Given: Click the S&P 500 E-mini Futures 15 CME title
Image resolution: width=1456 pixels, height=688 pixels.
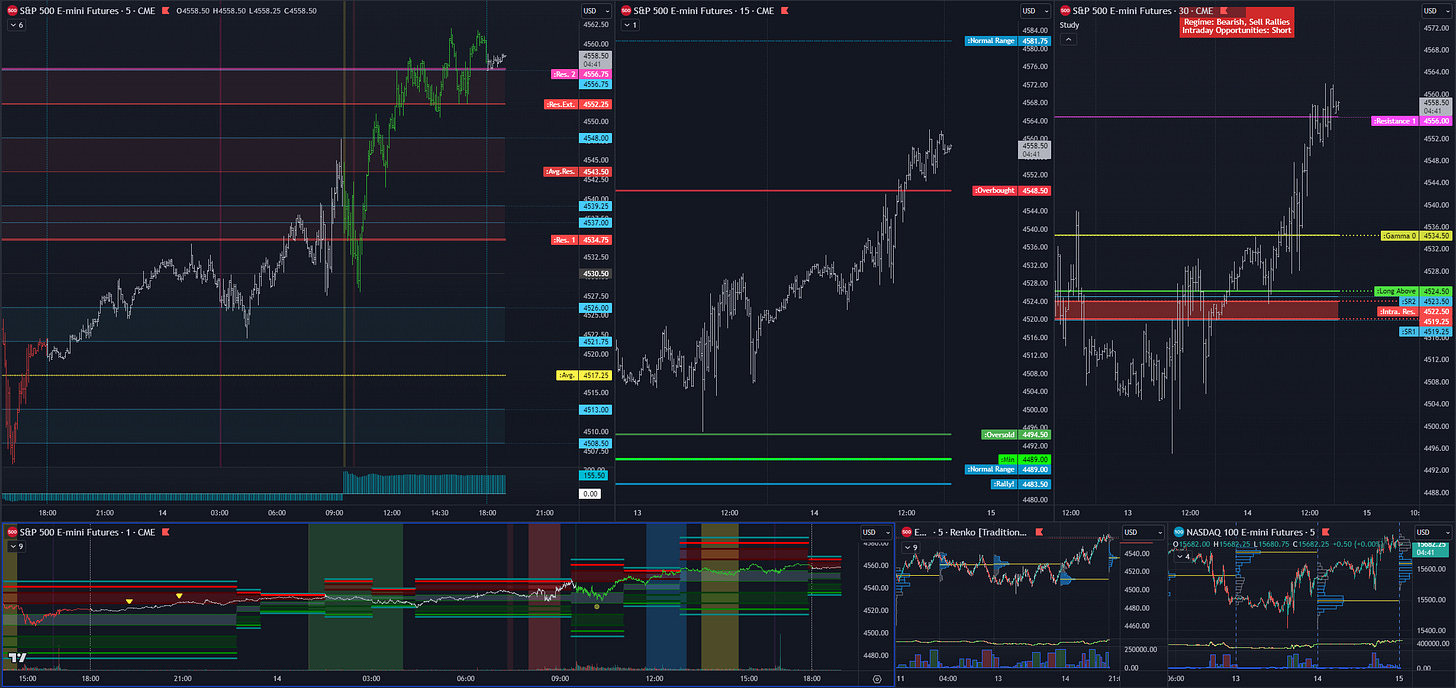Looking at the screenshot, I should (x=704, y=10).
